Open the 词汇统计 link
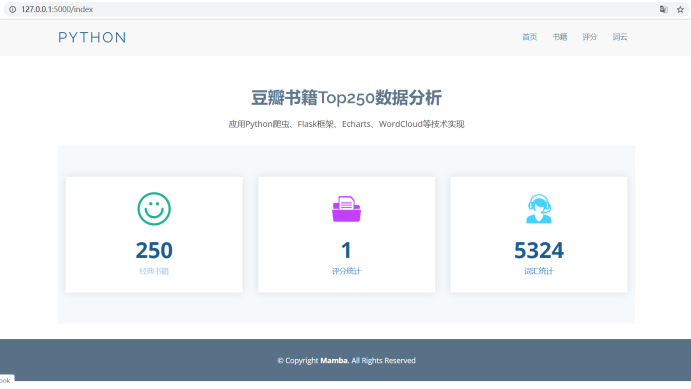The width and height of the screenshot is (691, 389). pyautogui.click(x=539, y=271)
